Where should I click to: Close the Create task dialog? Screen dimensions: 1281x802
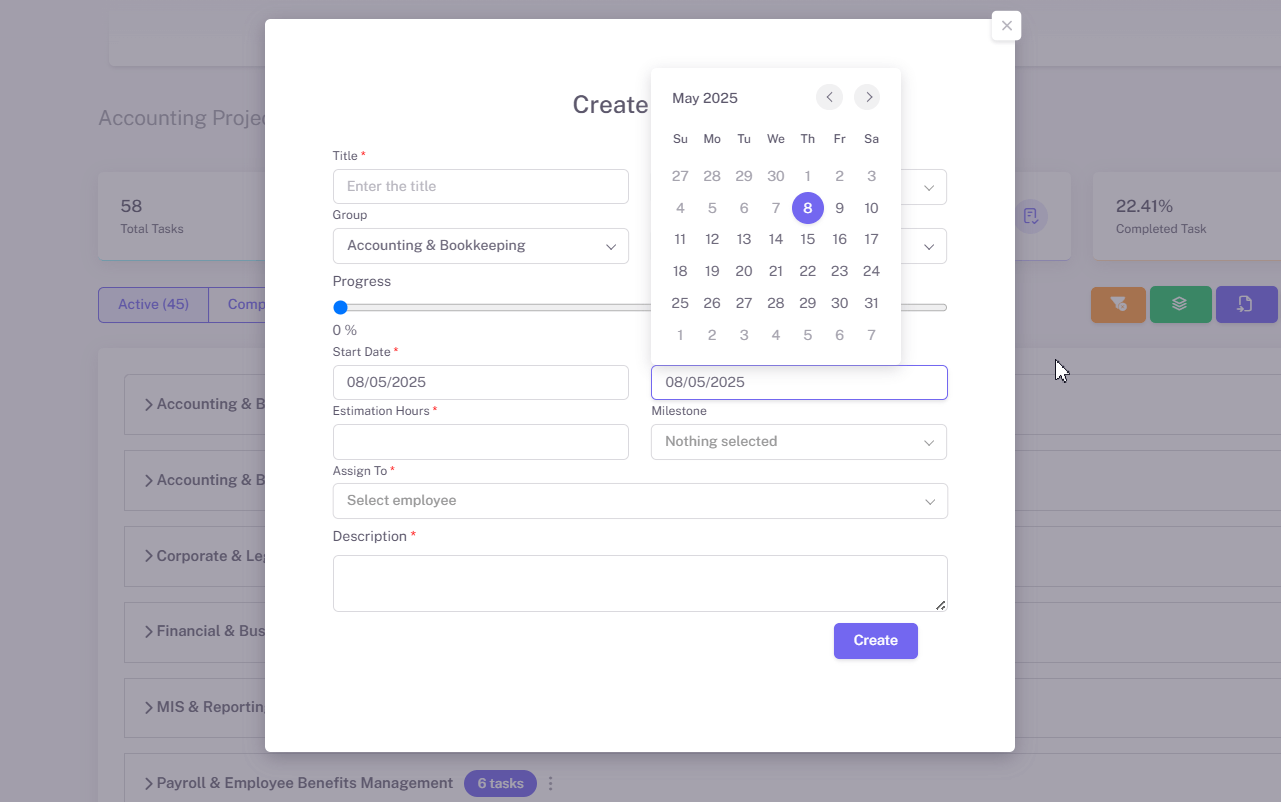point(1006,26)
